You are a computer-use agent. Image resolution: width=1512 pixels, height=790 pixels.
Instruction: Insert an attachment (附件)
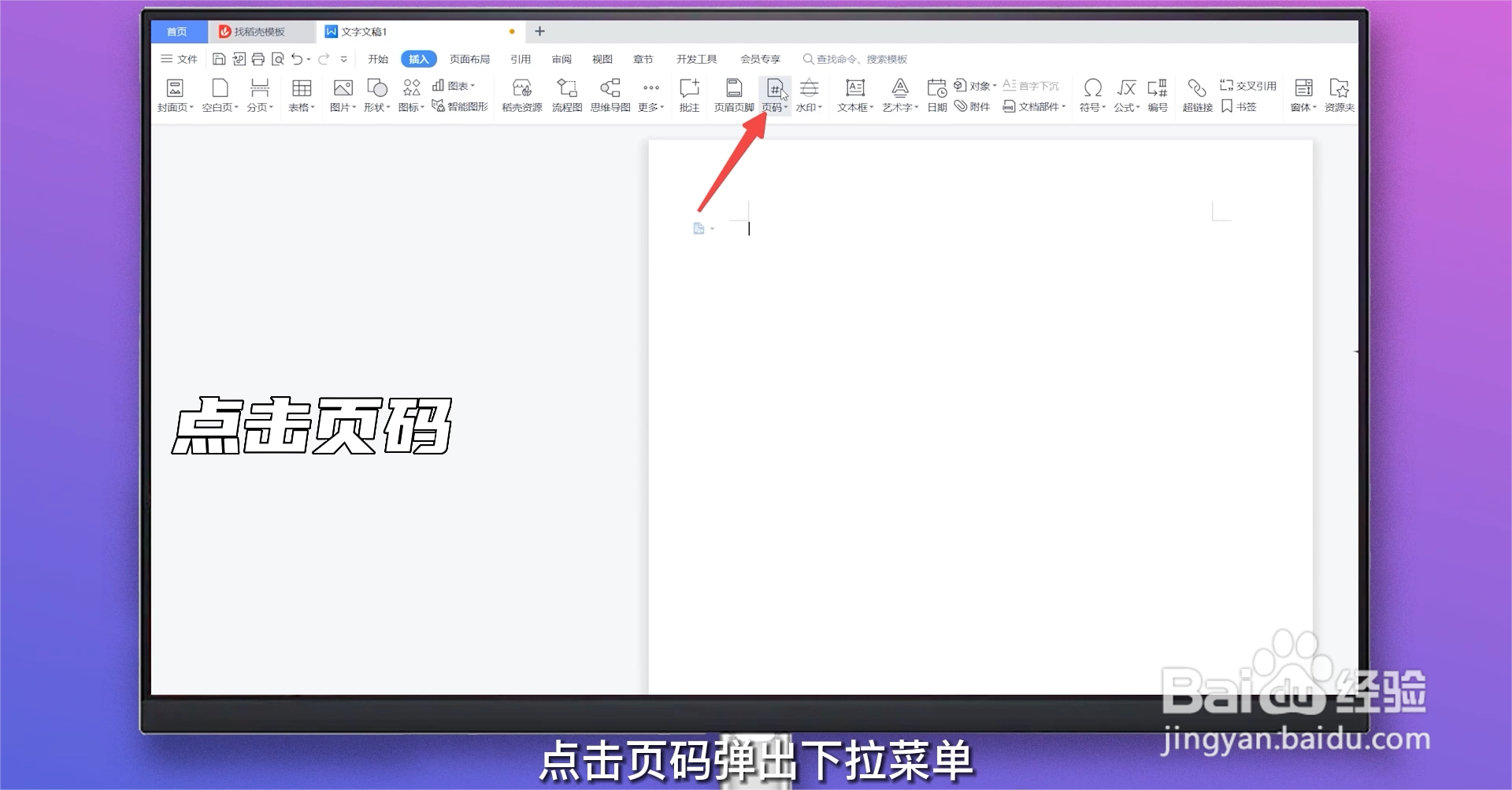(x=972, y=106)
